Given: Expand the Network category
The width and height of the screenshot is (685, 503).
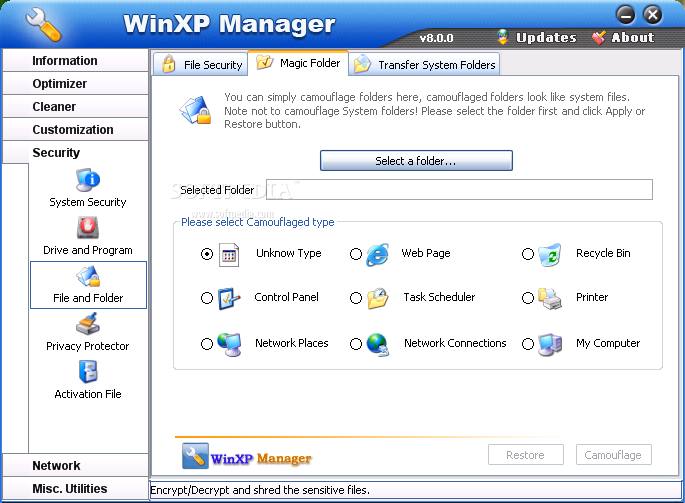Looking at the screenshot, I should (75, 465).
